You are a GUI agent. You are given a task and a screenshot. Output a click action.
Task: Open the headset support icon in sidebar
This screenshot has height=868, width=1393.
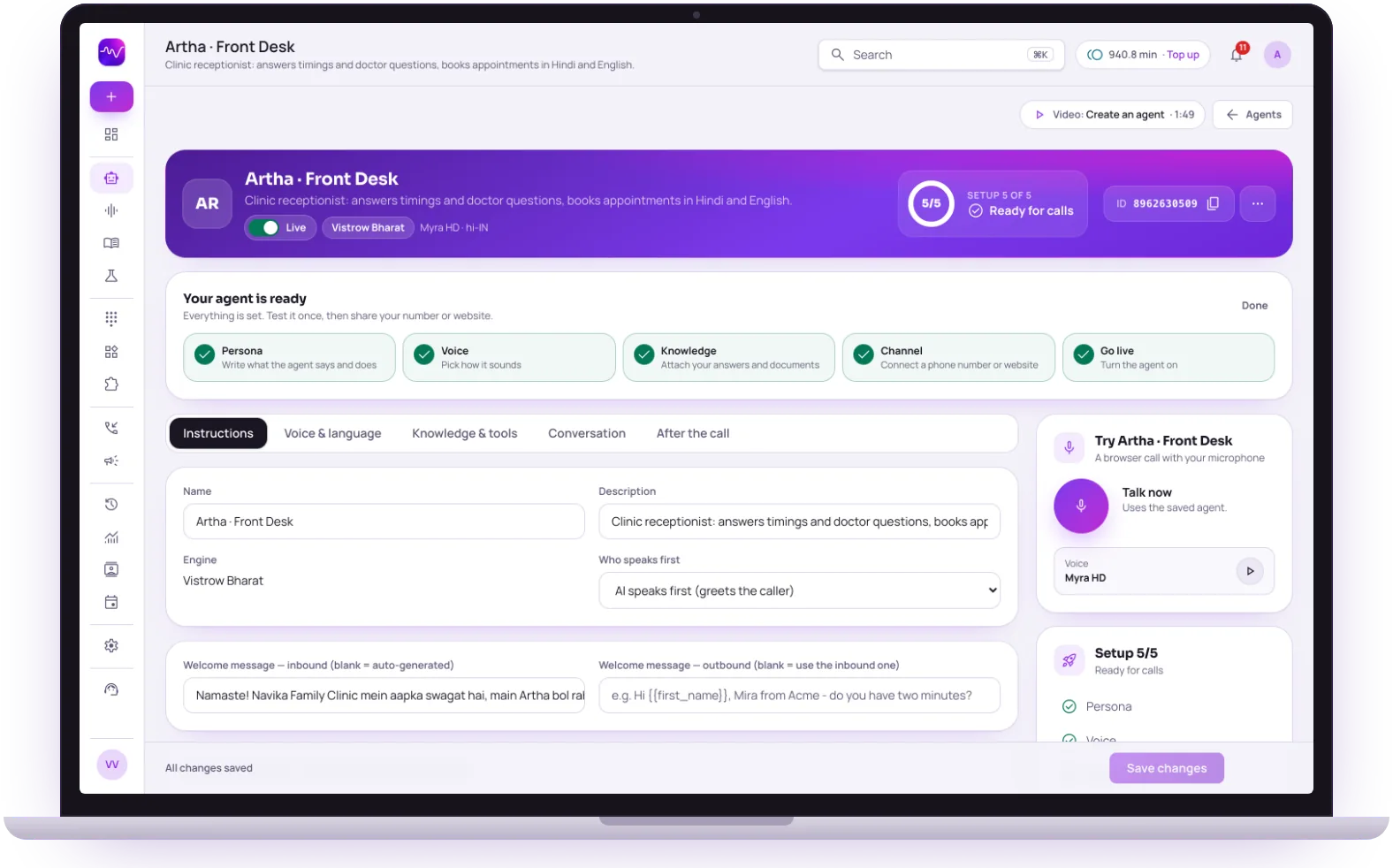[111, 689]
